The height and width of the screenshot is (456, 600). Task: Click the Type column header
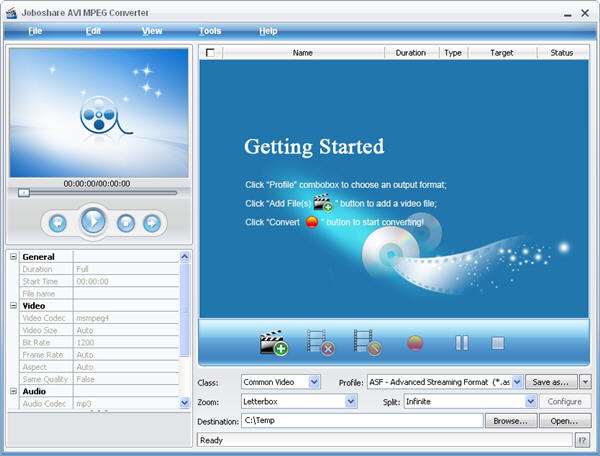tap(453, 52)
